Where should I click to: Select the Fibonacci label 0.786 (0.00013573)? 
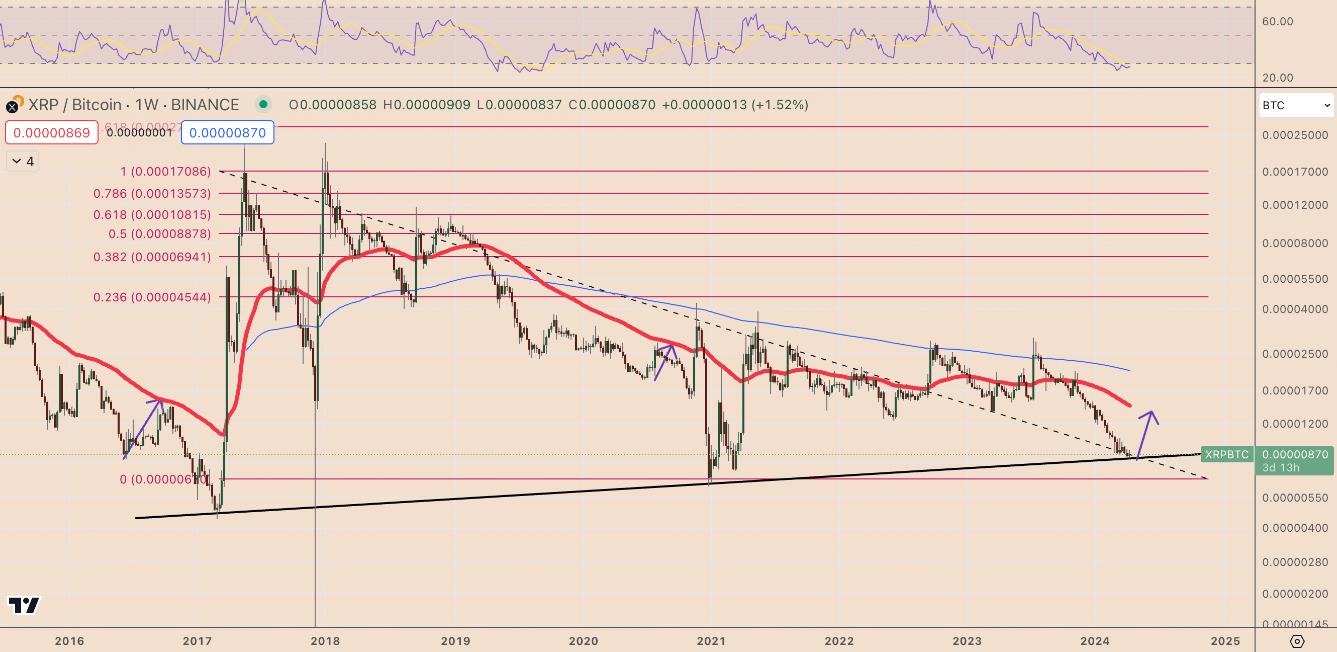(x=152, y=194)
